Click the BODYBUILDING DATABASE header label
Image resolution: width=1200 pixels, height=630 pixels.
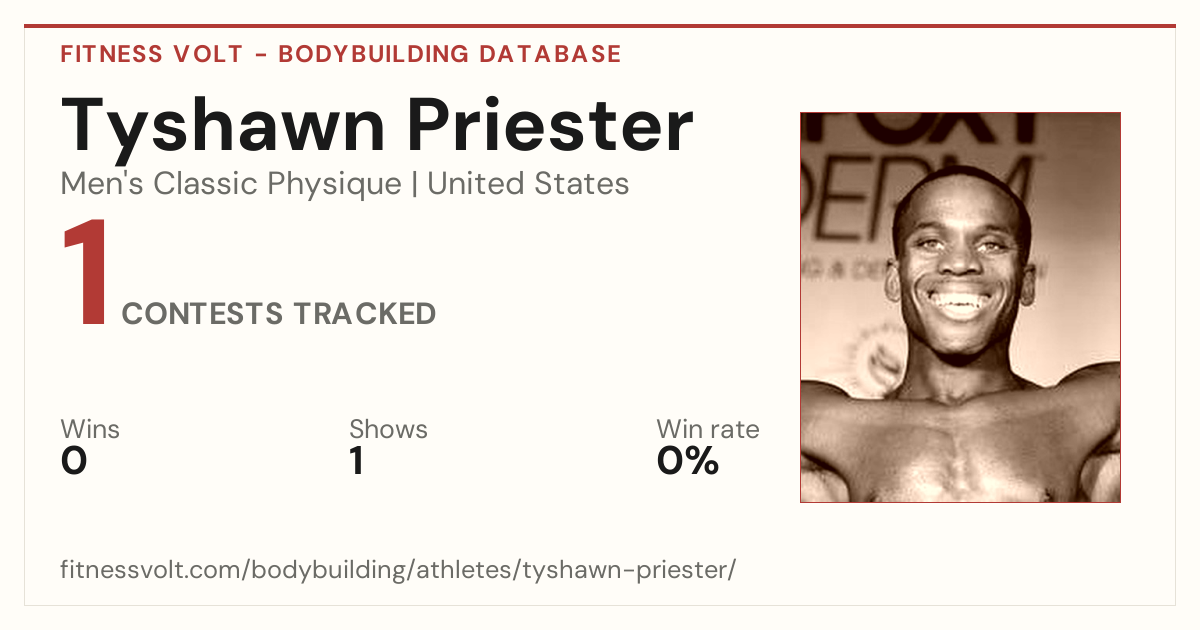tap(450, 54)
